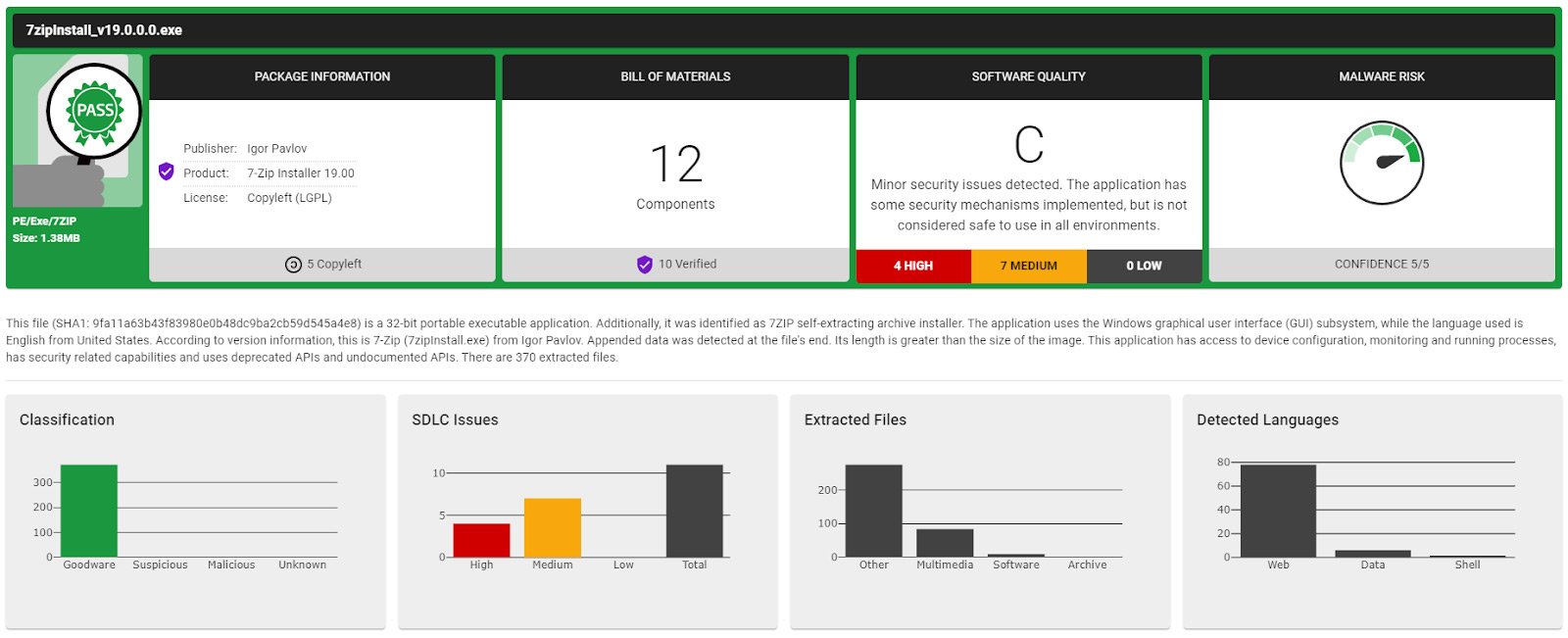Click the product value 7-Zip Installer 19.00
The width and height of the screenshot is (1568, 638).
tap(301, 173)
